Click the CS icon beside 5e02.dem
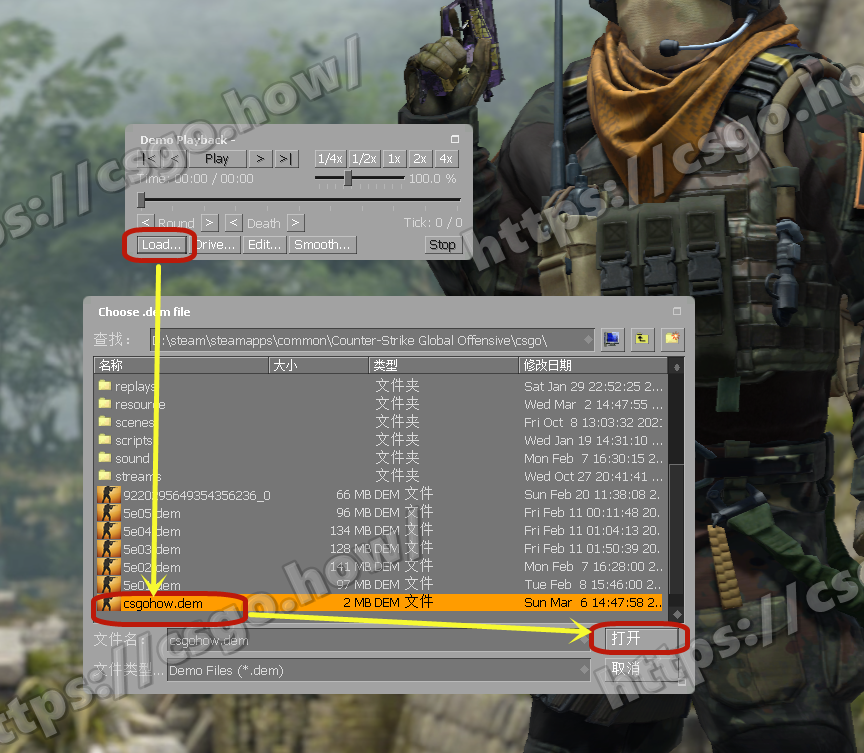This screenshot has height=753, width=864. coord(109,567)
